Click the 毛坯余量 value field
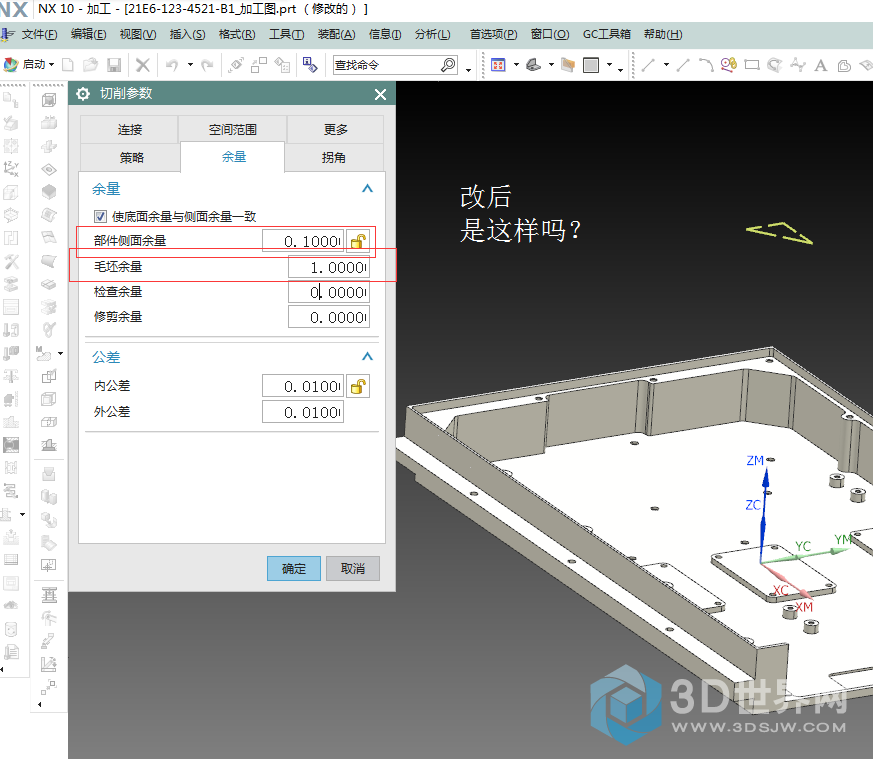The width and height of the screenshot is (873, 759). coord(328,267)
